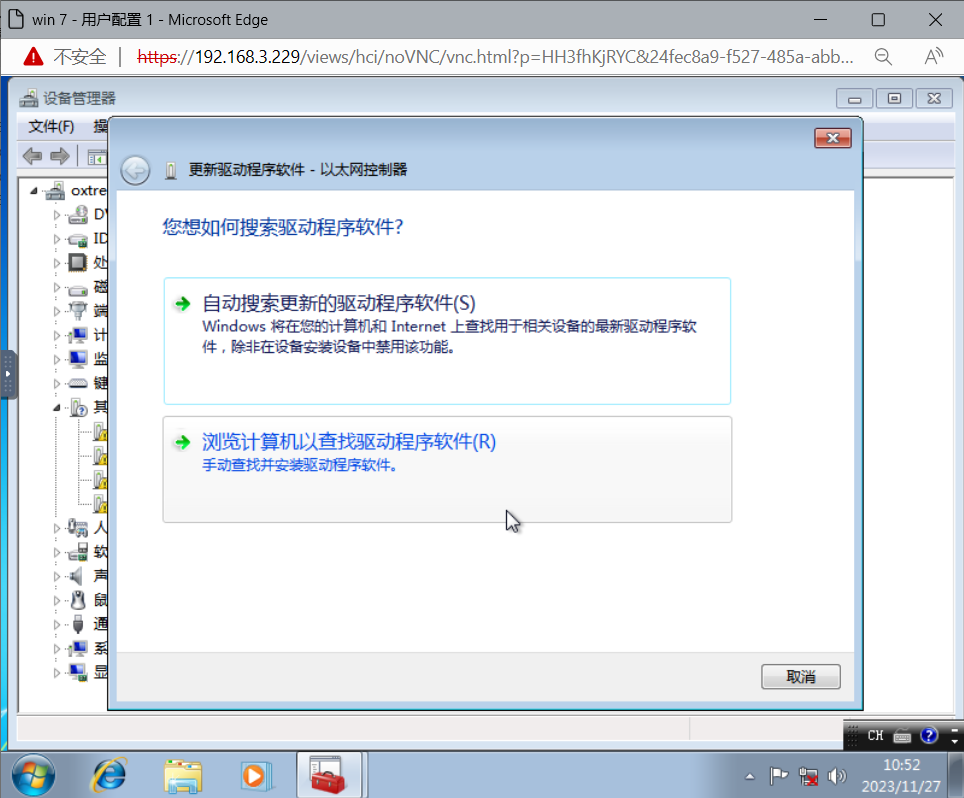Open the 文件(F) menu
This screenshot has height=798, width=964.
point(51,126)
